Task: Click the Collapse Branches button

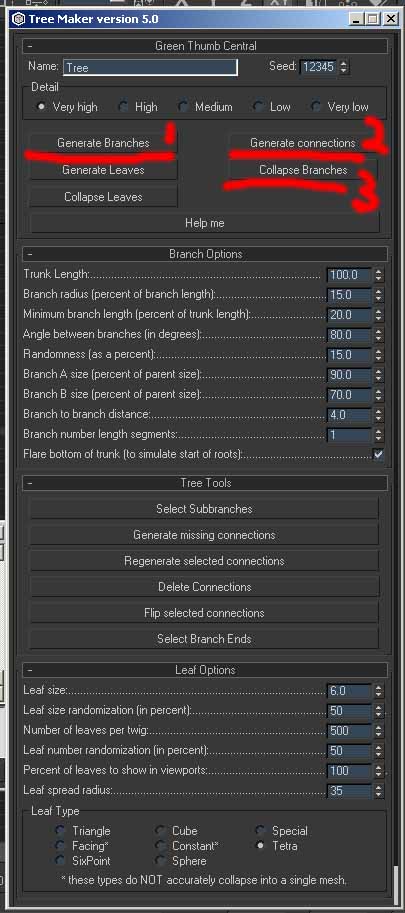Action: pos(303,170)
